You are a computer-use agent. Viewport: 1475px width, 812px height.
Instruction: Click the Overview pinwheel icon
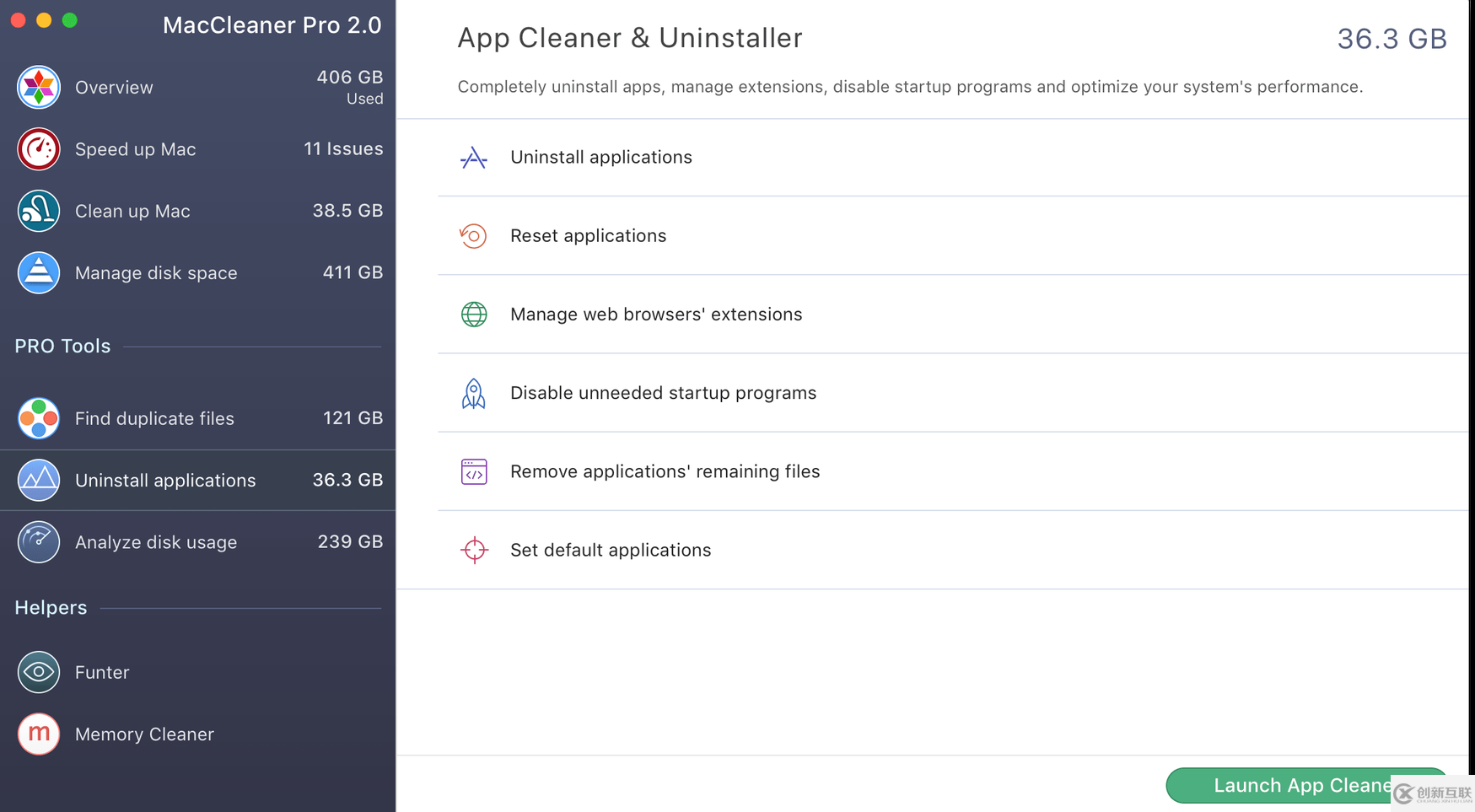click(39, 87)
